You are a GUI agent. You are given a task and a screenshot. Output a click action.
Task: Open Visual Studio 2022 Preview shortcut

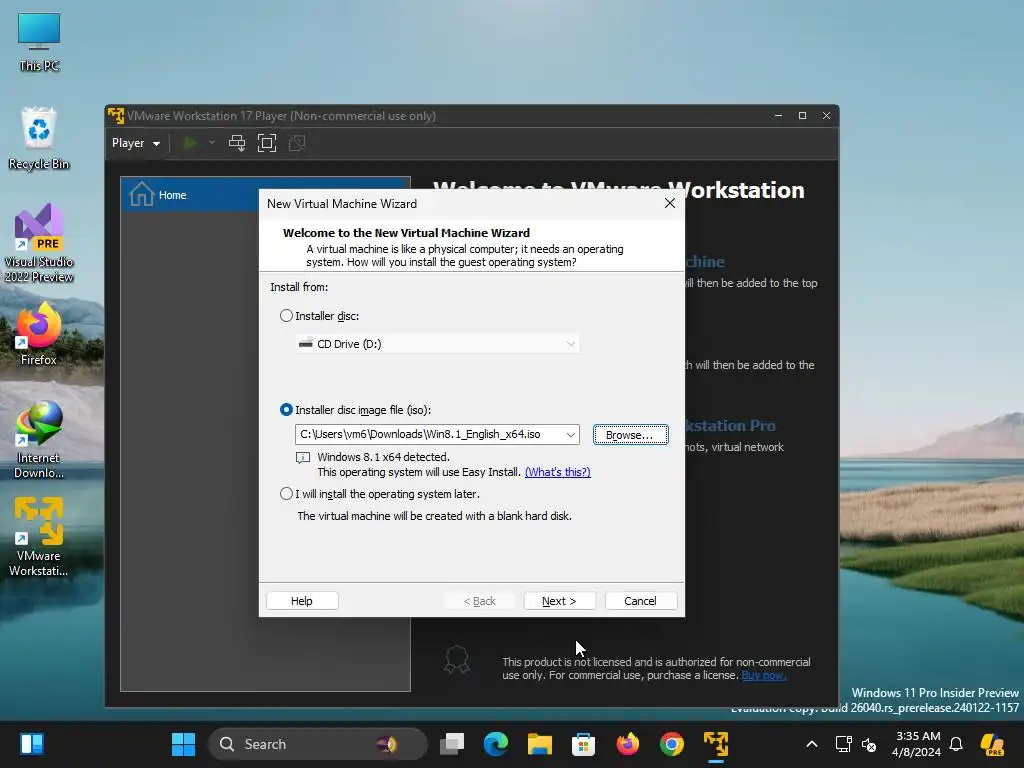[x=39, y=243]
